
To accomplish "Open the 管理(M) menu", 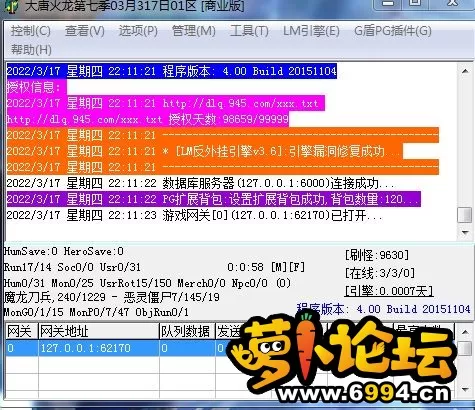I will tap(194, 31).
